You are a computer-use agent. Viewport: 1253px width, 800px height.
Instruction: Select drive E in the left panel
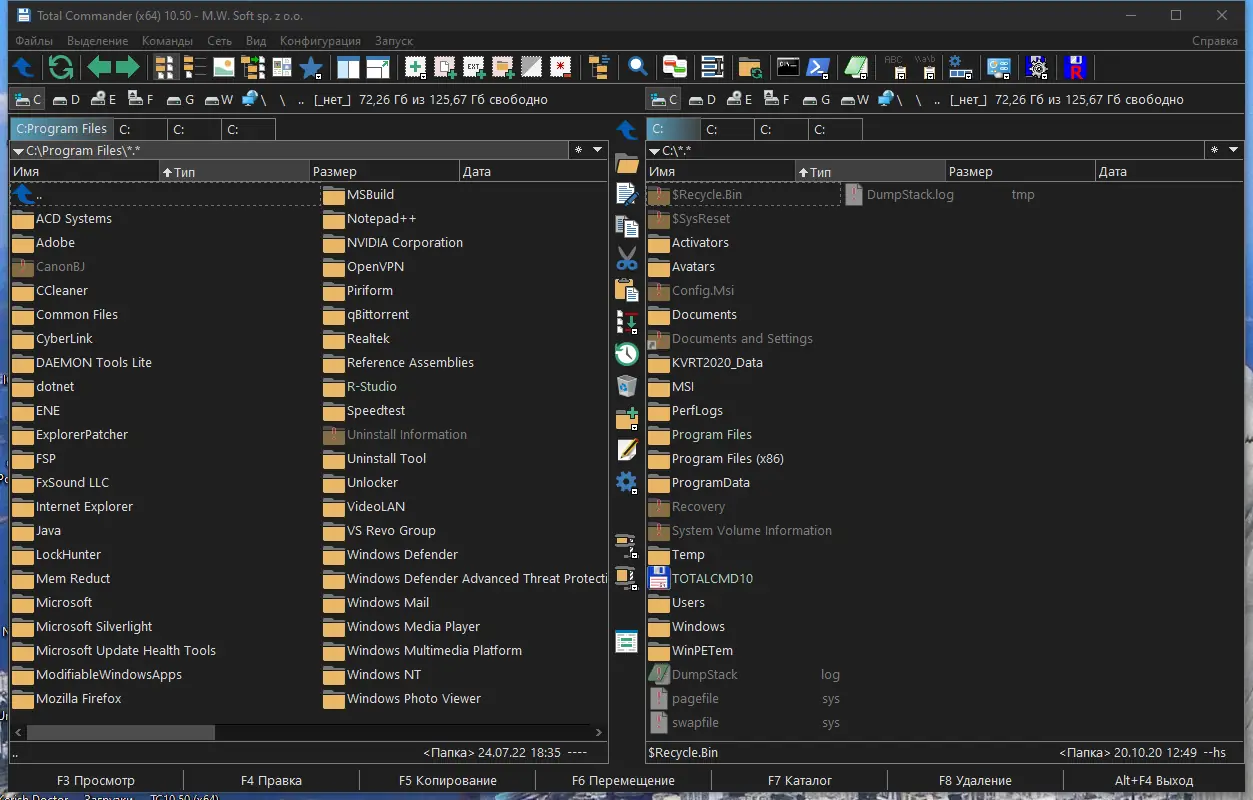click(x=103, y=99)
